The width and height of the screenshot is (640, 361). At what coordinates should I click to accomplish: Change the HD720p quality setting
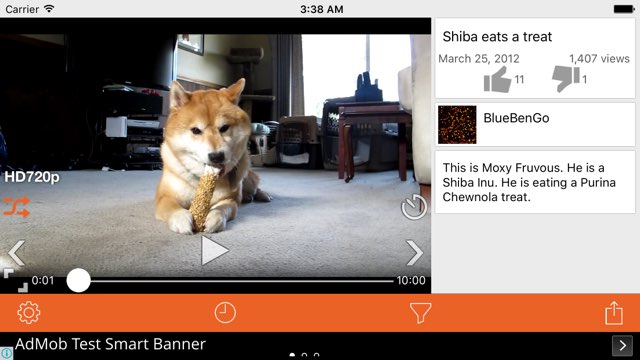32,177
